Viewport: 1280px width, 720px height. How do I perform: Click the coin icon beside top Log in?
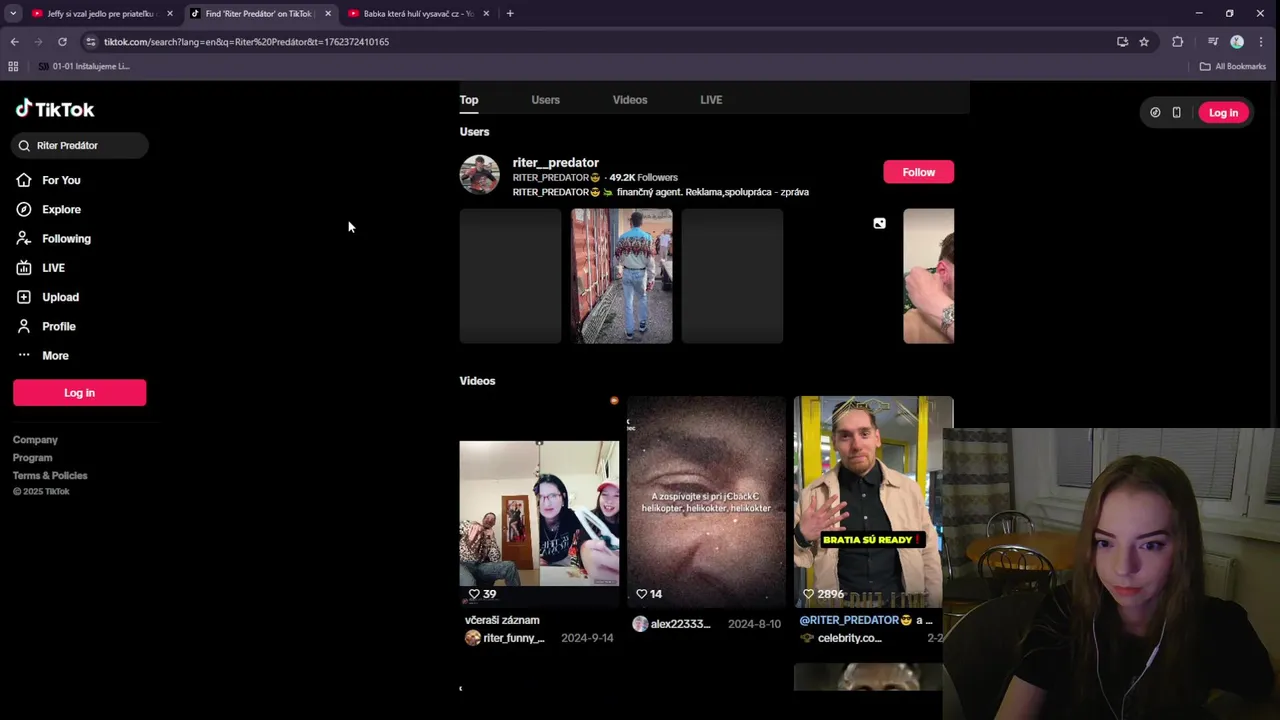click(x=1155, y=112)
